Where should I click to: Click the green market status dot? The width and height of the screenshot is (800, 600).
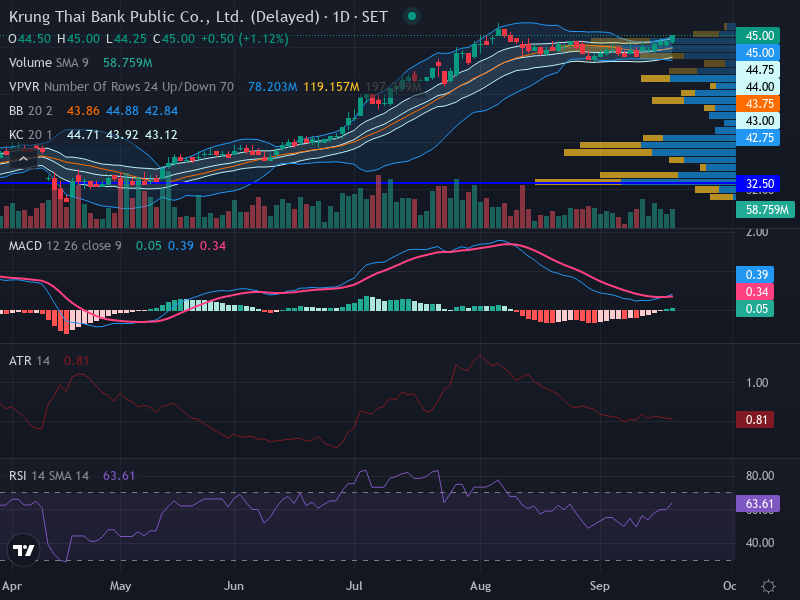(412, 16)
